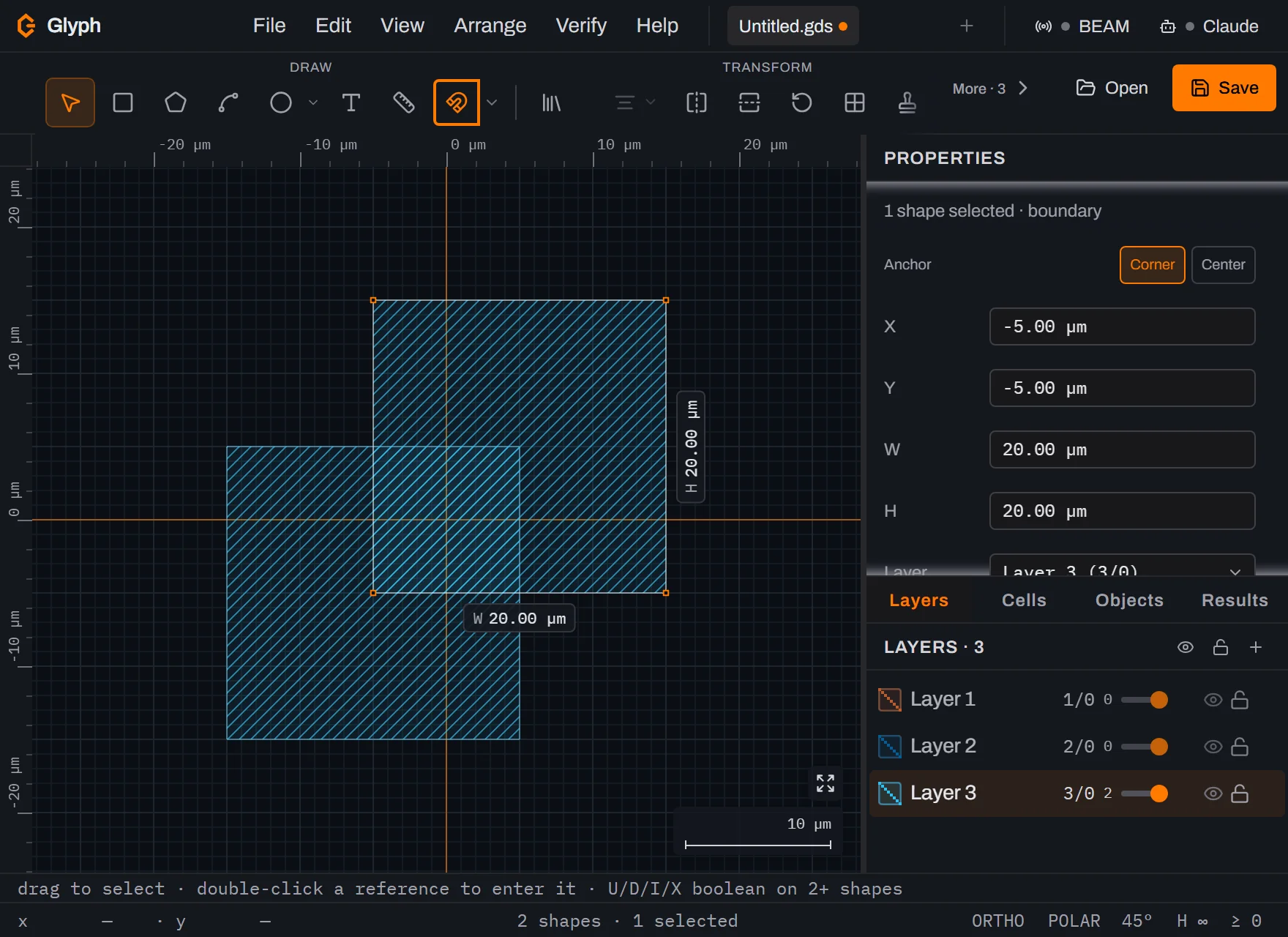Click the array grid transform icon
1288x937 pixels.
pos(855,102)
